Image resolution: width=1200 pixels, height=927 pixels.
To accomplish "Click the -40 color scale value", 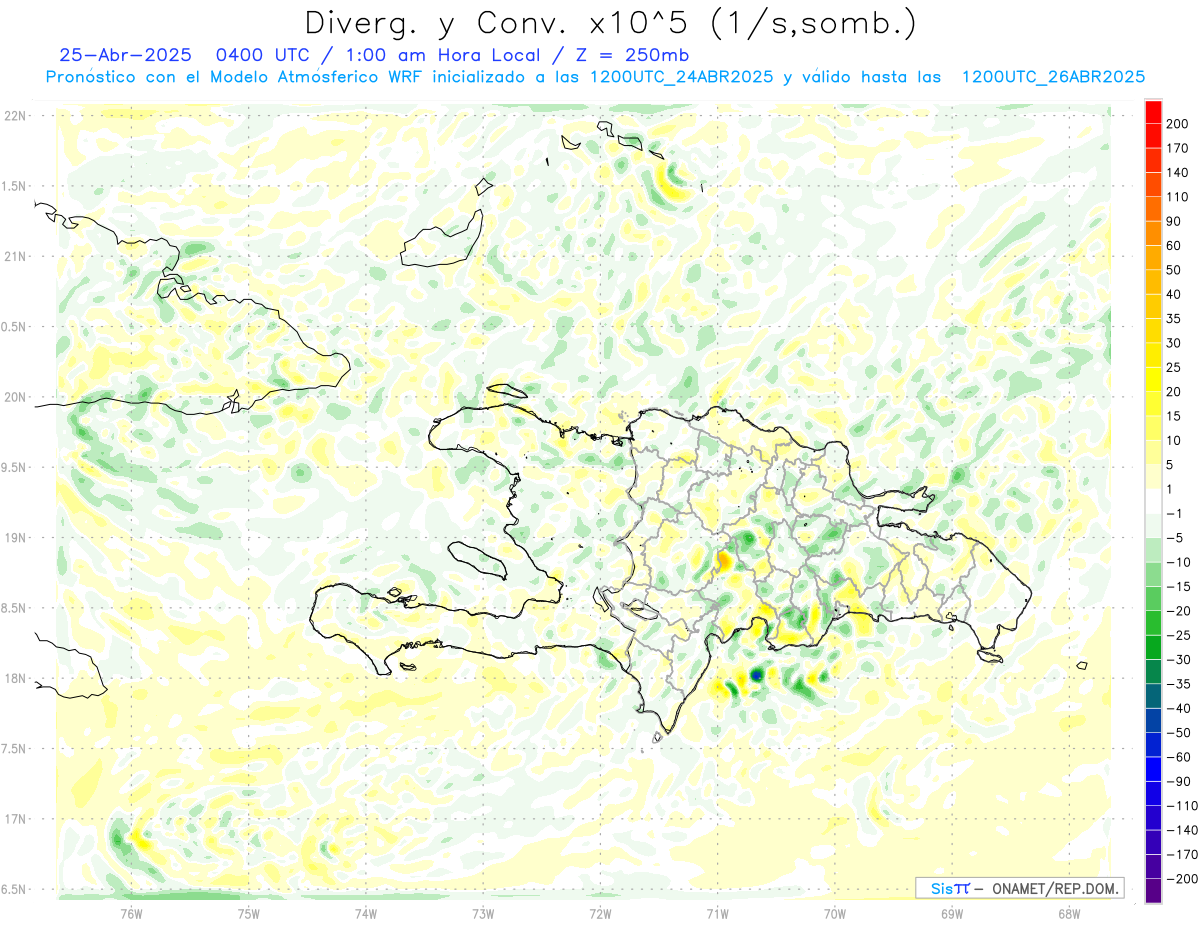I will click(x=1177, y=708).
